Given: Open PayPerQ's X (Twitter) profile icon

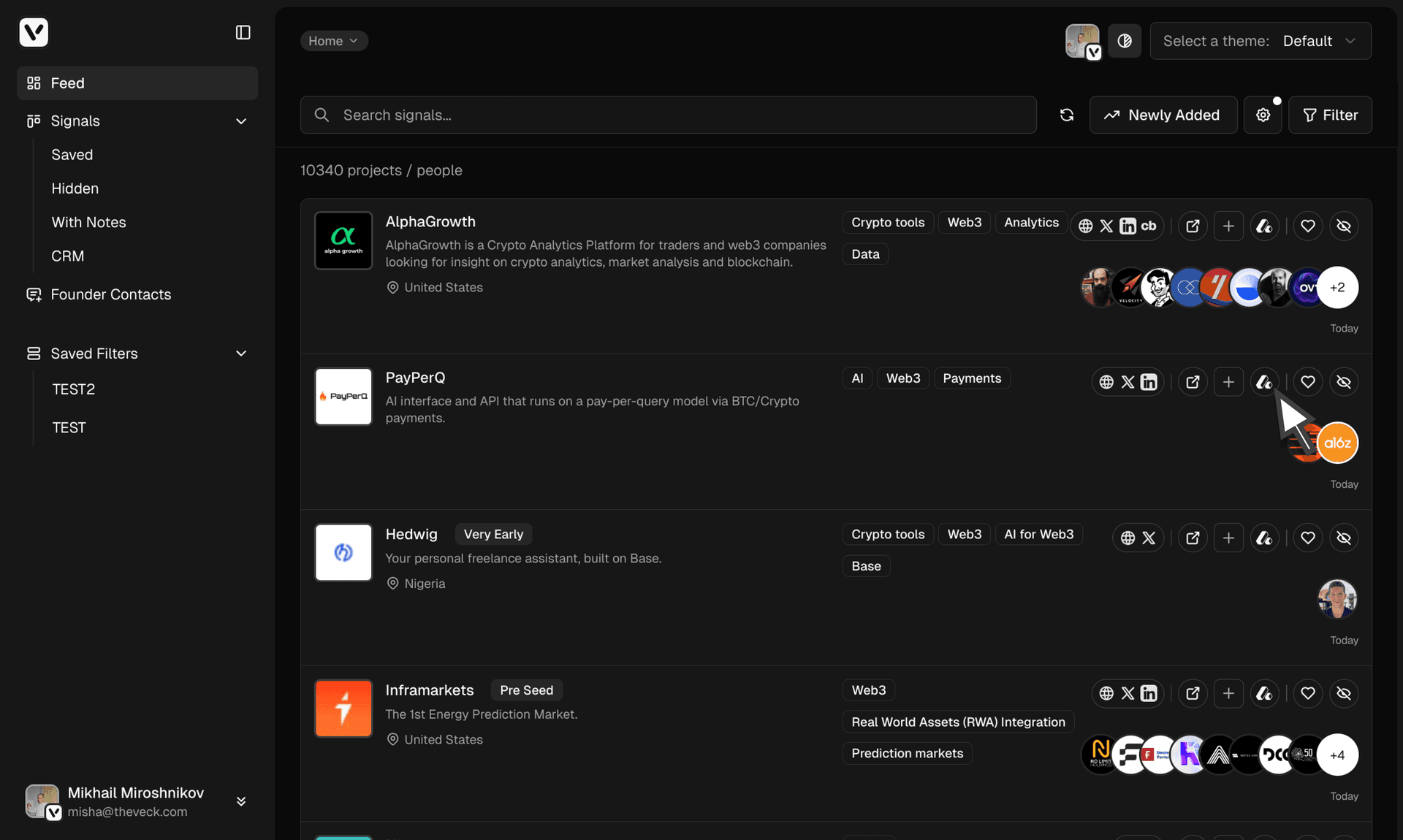Looking at the screenshot, I should [x=1128, y=381].
